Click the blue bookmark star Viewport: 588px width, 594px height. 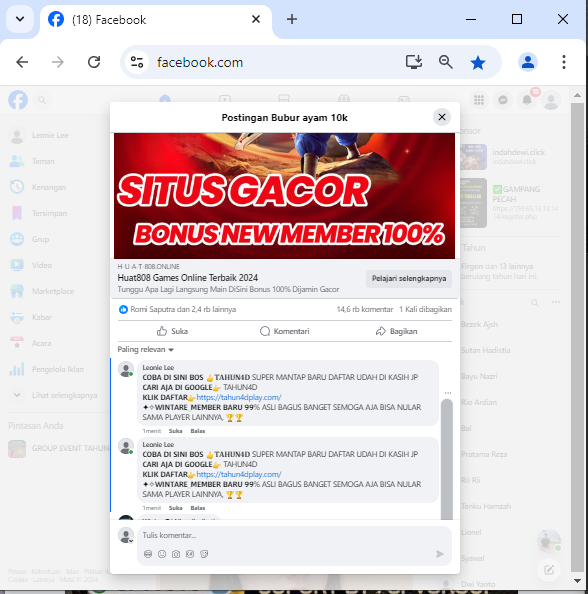pos(478,63)
